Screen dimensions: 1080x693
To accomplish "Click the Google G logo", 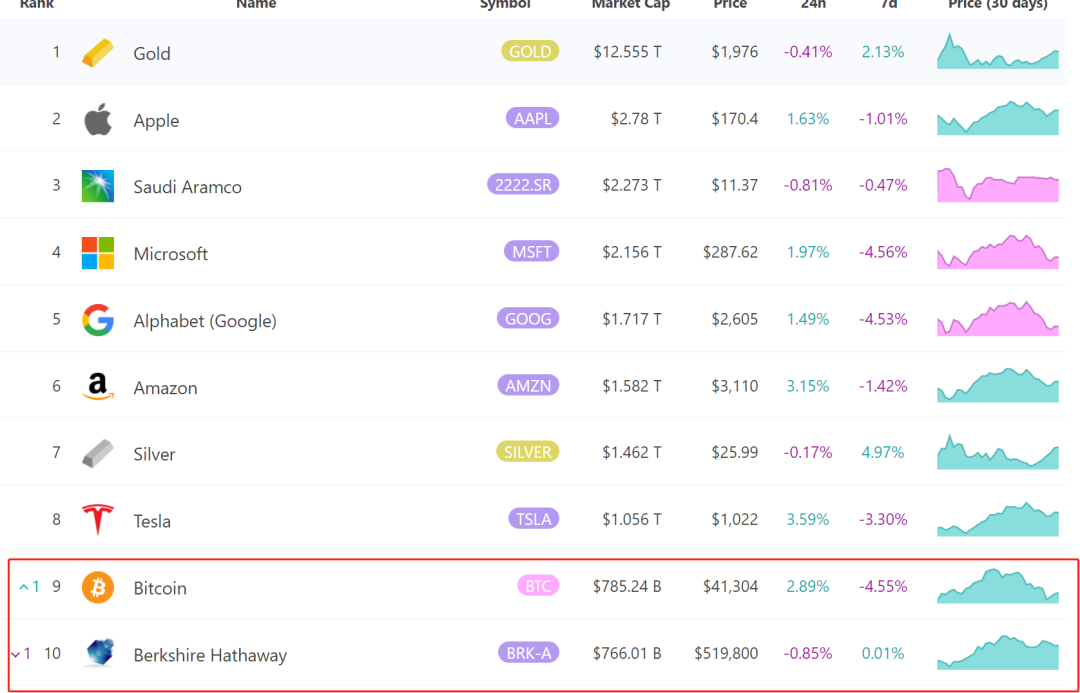I will point(98,320).
